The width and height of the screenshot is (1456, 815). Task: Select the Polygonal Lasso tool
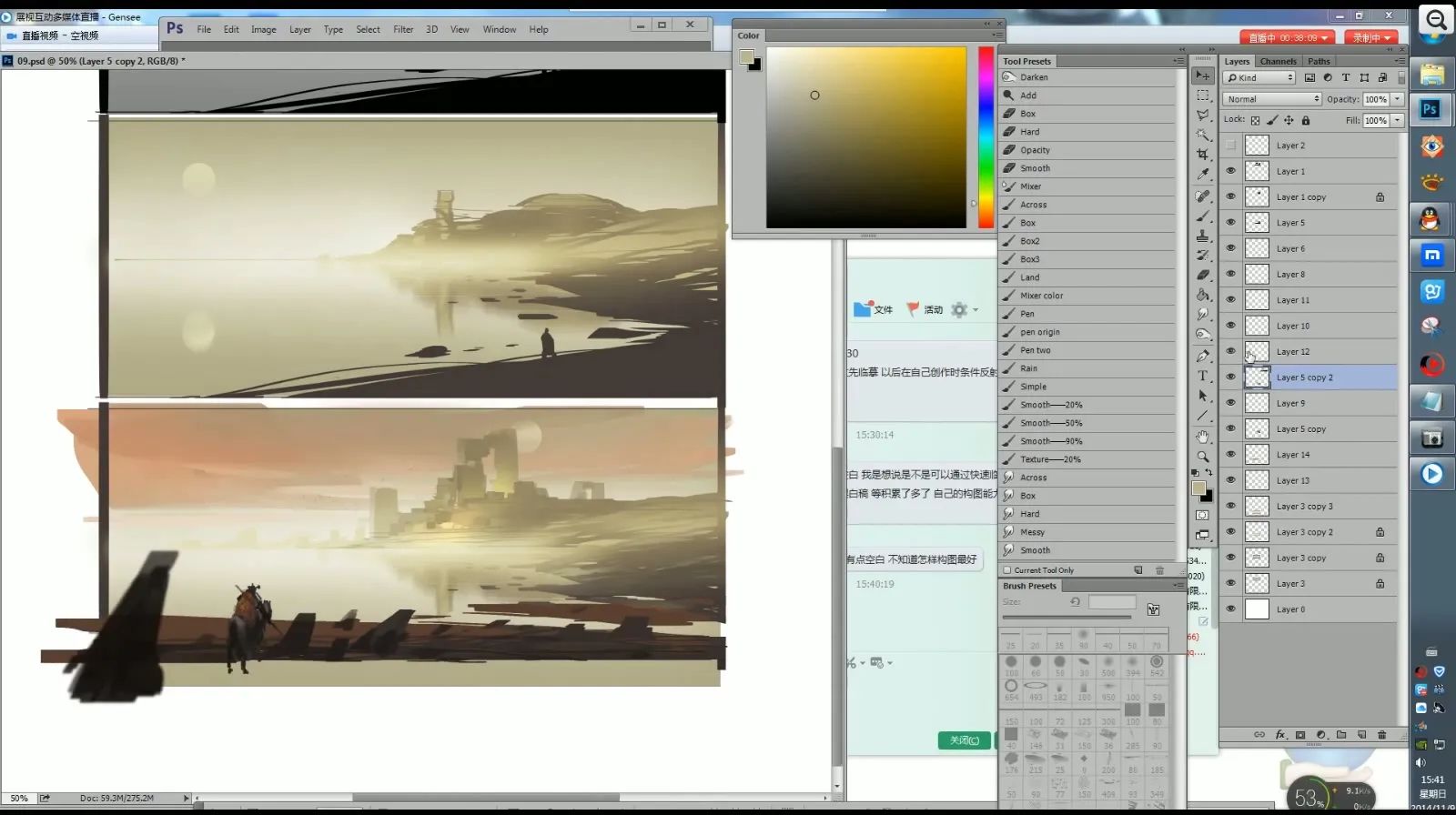click(1202, 116)
